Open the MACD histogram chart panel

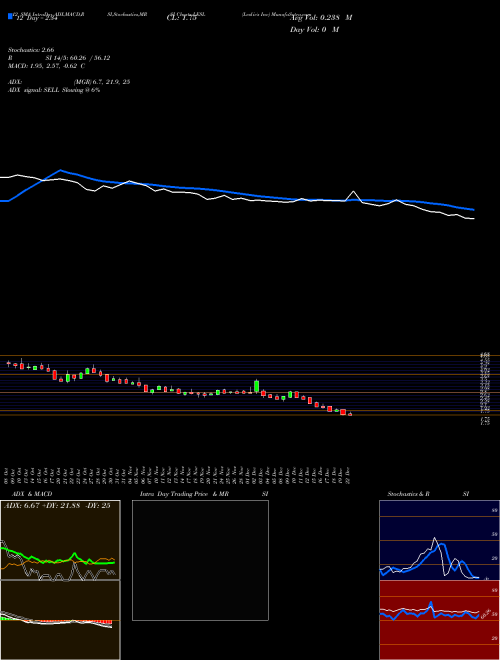60,620
